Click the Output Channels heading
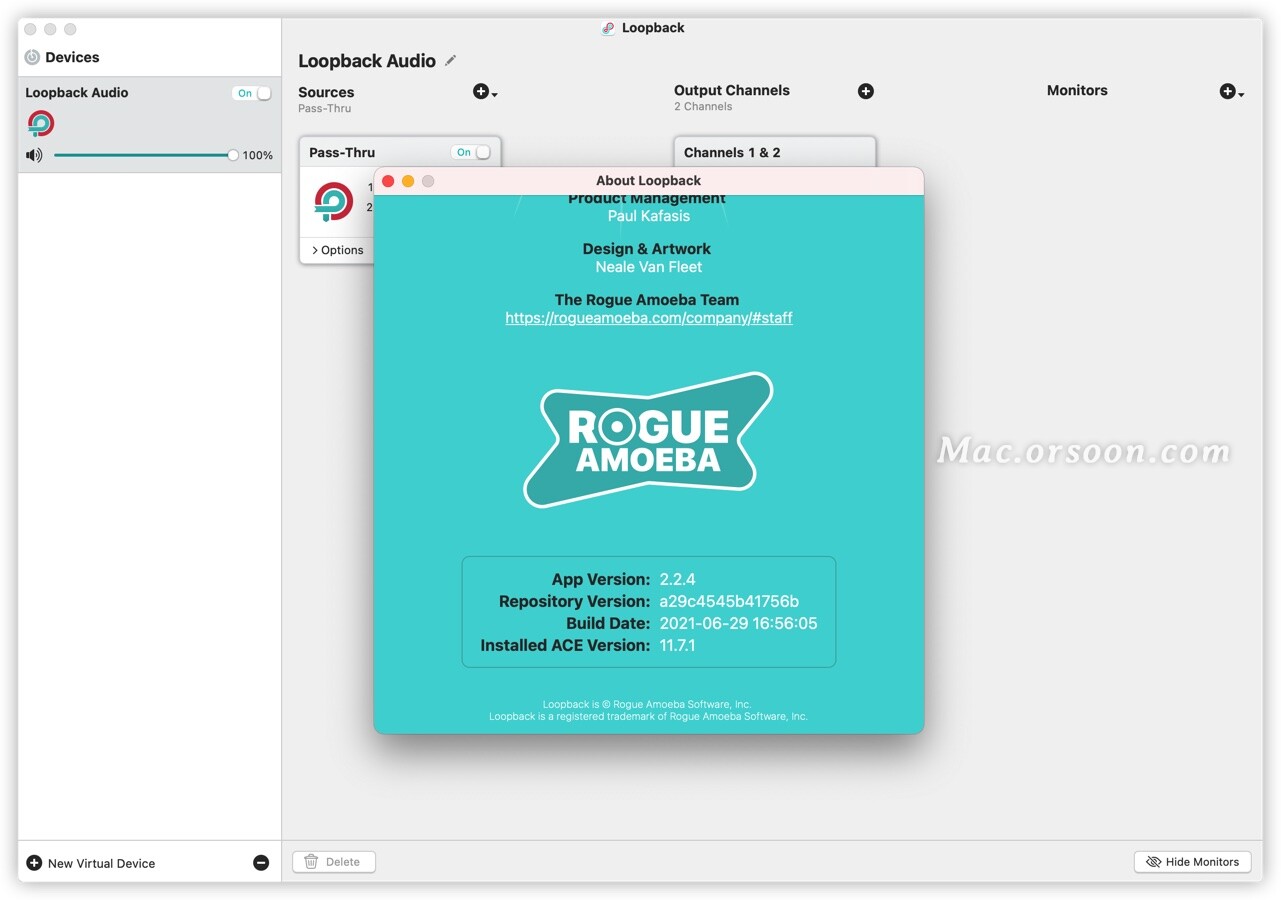This screenshot has height=900, width=1281. coord(732,90)
